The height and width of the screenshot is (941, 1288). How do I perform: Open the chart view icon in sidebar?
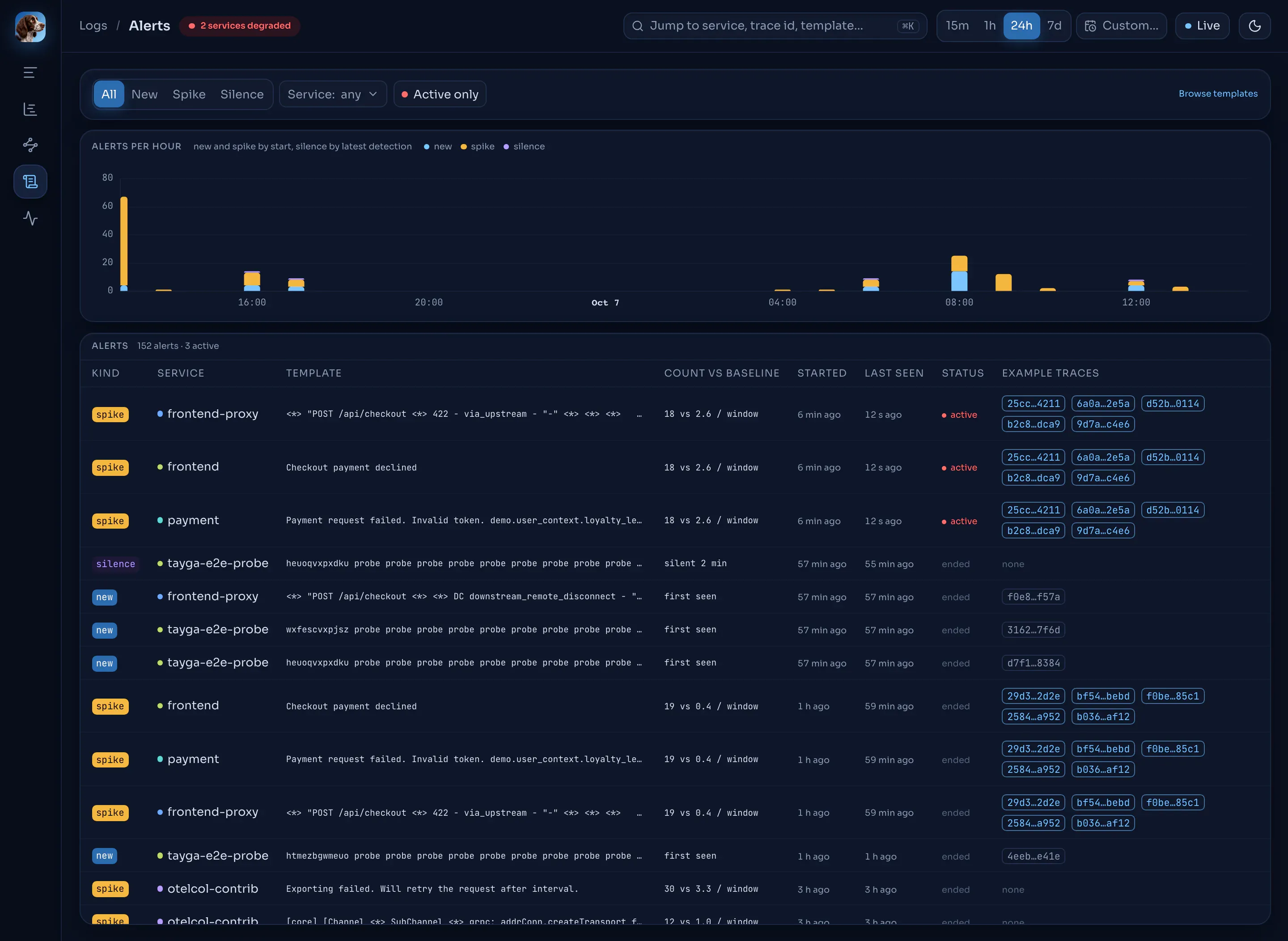(30, 109)
